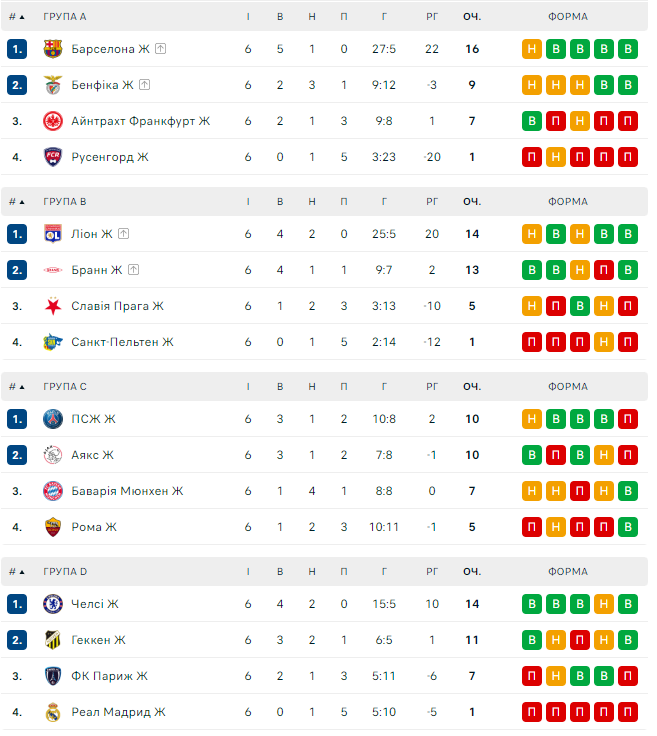Image resolution: width=657 pixels, height=736 pixels.
Task: Click the Eintracht Frankfurt crest icon
Action: [x=53, y=121]
